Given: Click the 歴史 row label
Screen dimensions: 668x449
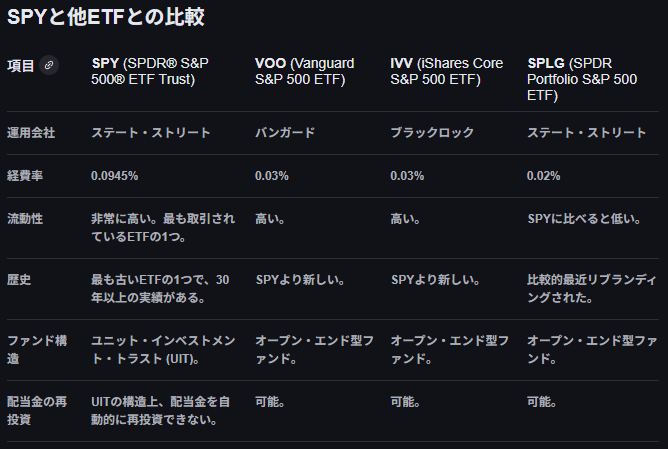Looking at the screenshot, I should click(19, 279).
